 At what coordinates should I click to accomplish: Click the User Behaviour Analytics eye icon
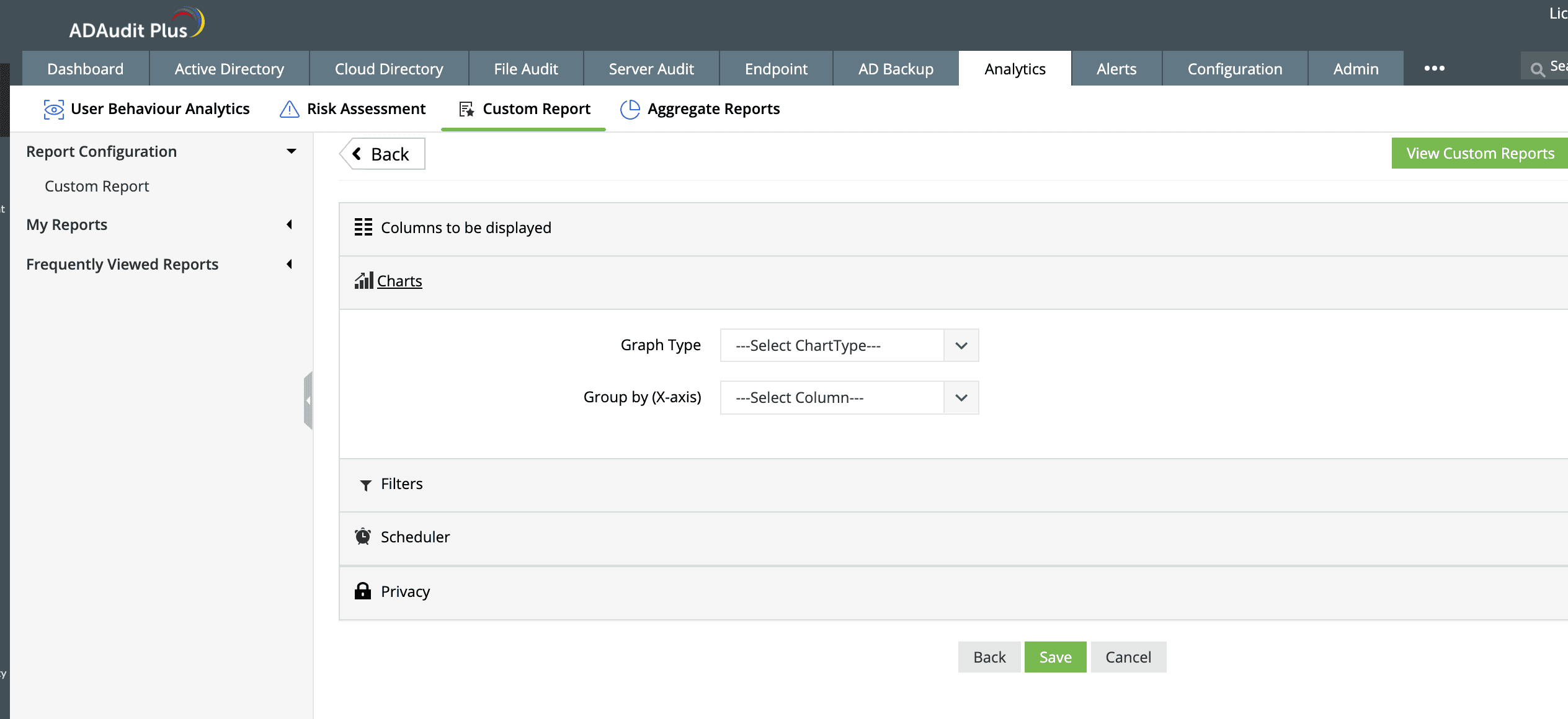pos(53,109)
